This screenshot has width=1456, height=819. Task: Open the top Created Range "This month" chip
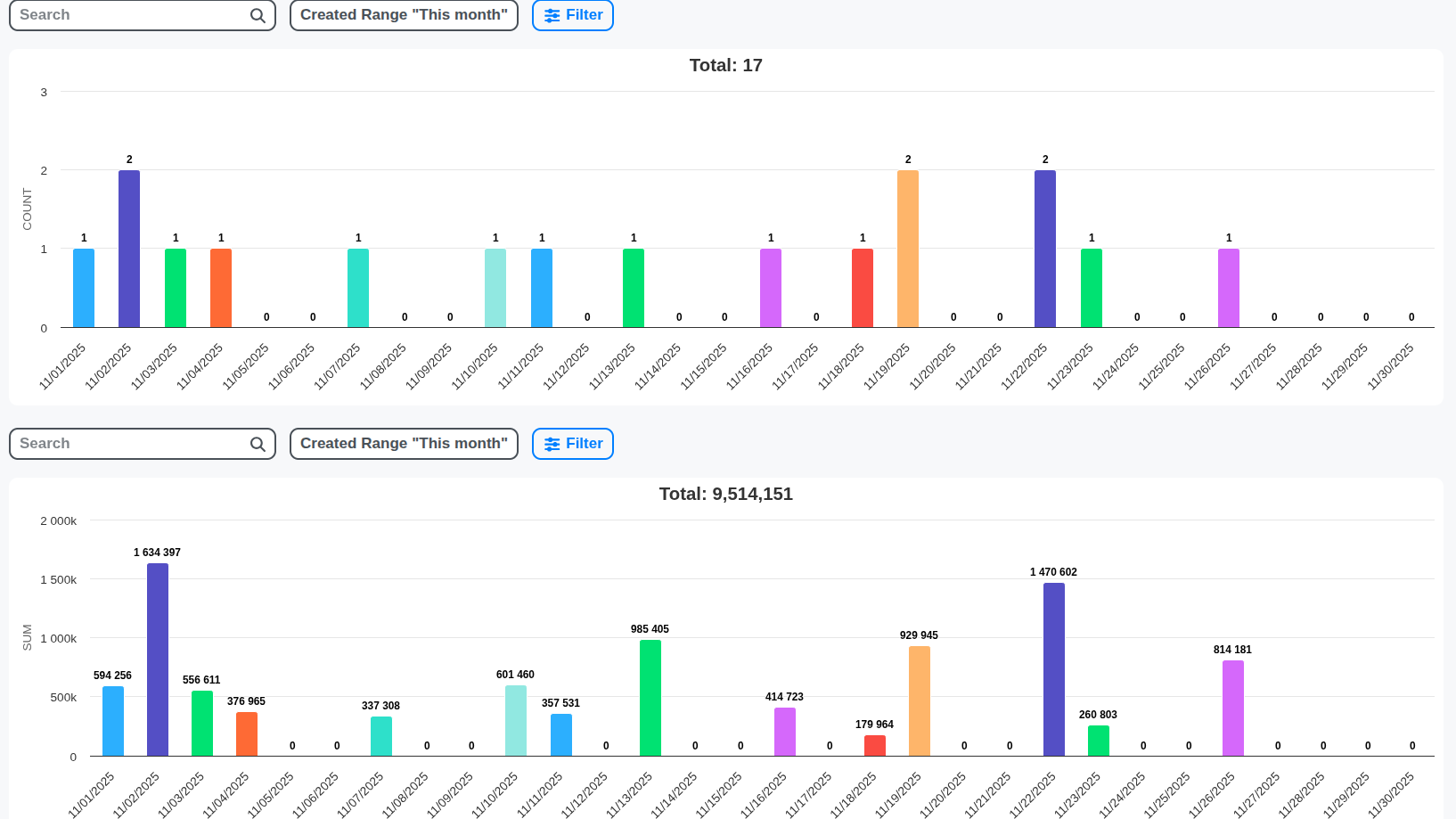point(403,15)
